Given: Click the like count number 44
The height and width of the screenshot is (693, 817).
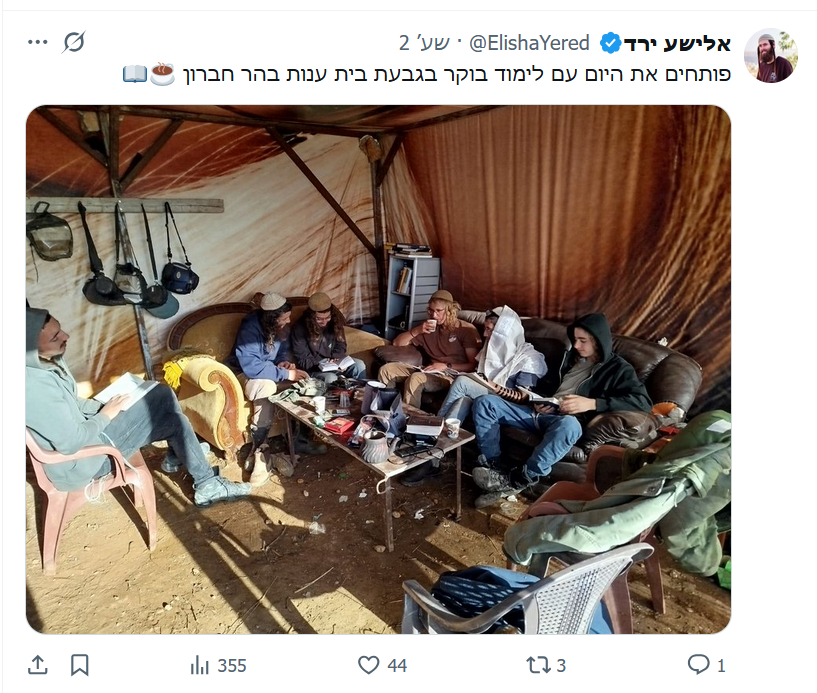Looking at the screenshot, I should pos(397,665).
